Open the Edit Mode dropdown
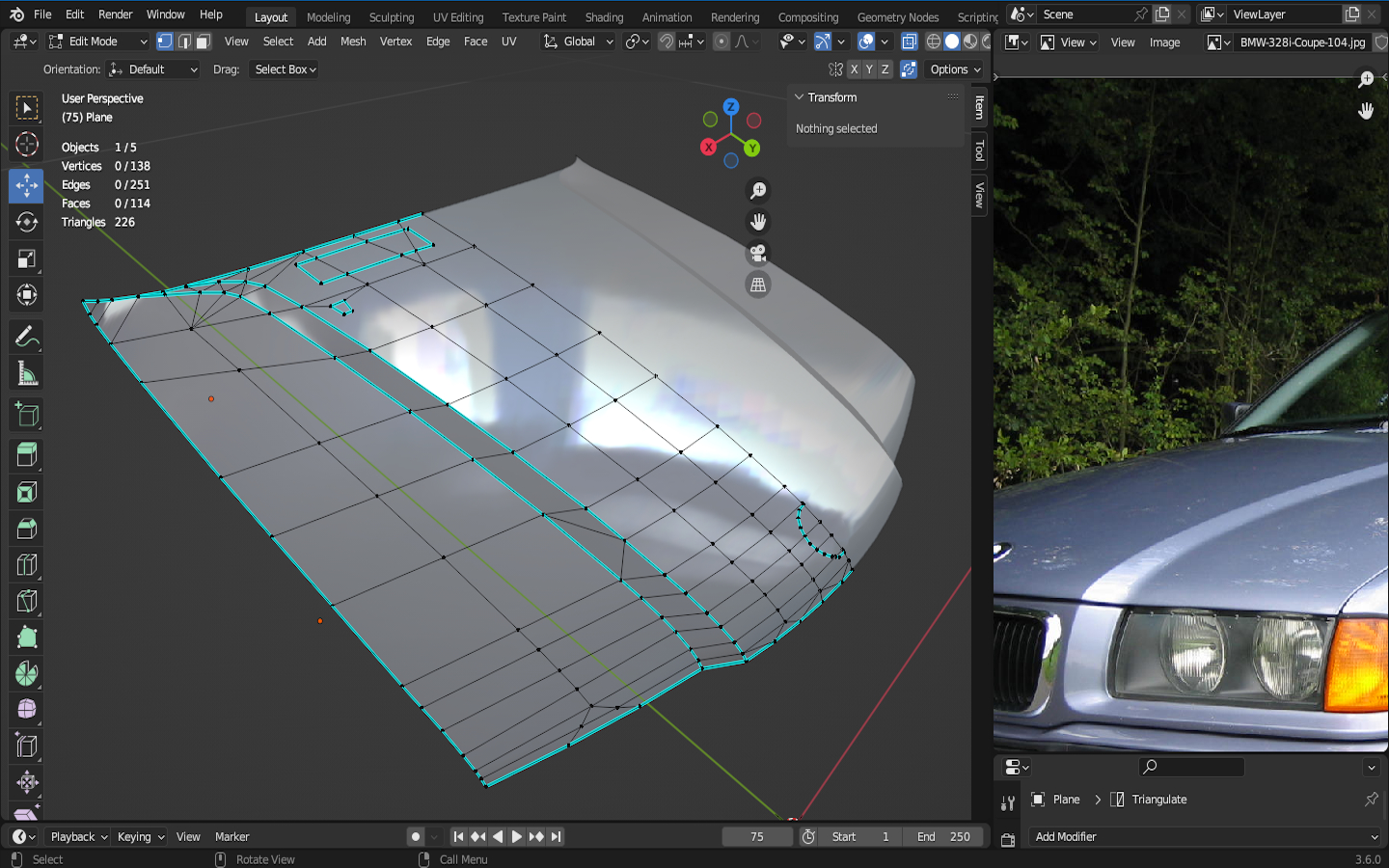 point(98,41)
